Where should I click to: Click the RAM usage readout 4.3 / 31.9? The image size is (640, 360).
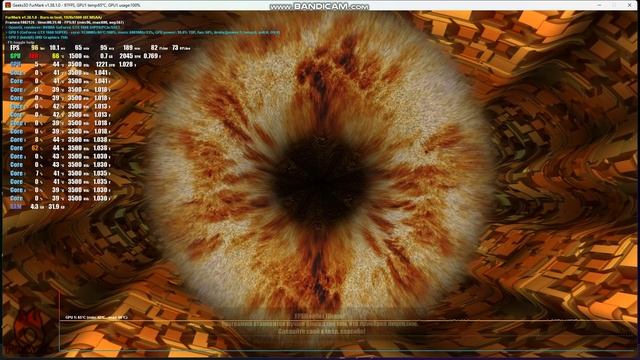click(x=38, y=207)
